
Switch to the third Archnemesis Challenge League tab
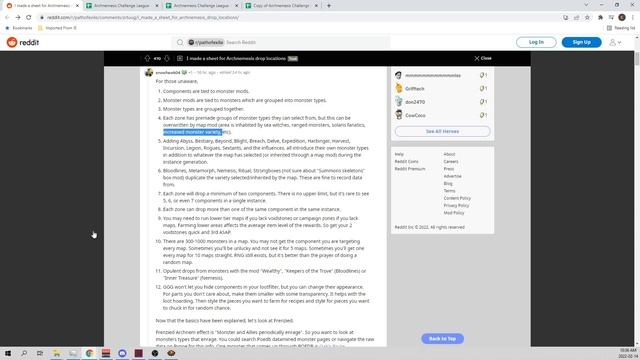201,6
